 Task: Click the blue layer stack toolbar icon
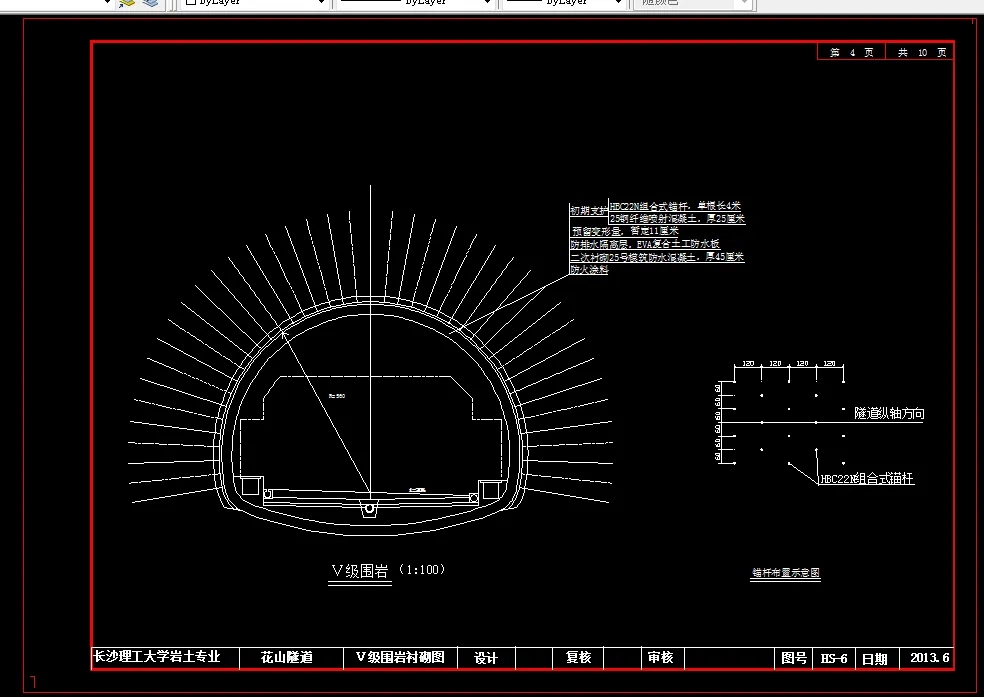[x=151, y=3]
